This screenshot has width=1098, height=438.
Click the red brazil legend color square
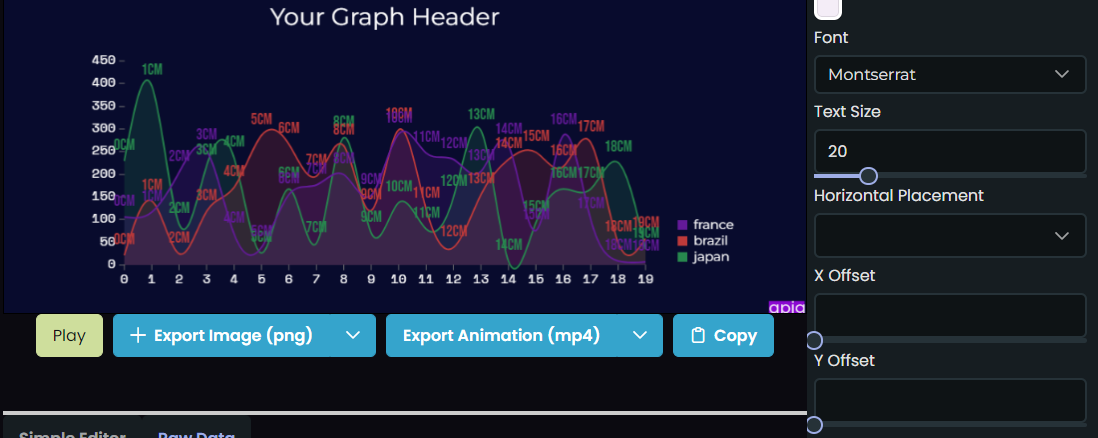[x=683, y=241]
